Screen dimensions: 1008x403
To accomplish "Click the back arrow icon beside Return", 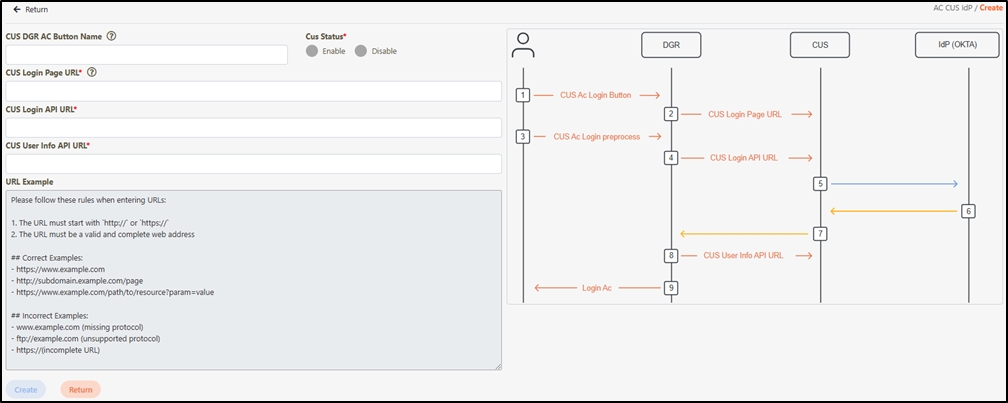I will coord(17,9).
